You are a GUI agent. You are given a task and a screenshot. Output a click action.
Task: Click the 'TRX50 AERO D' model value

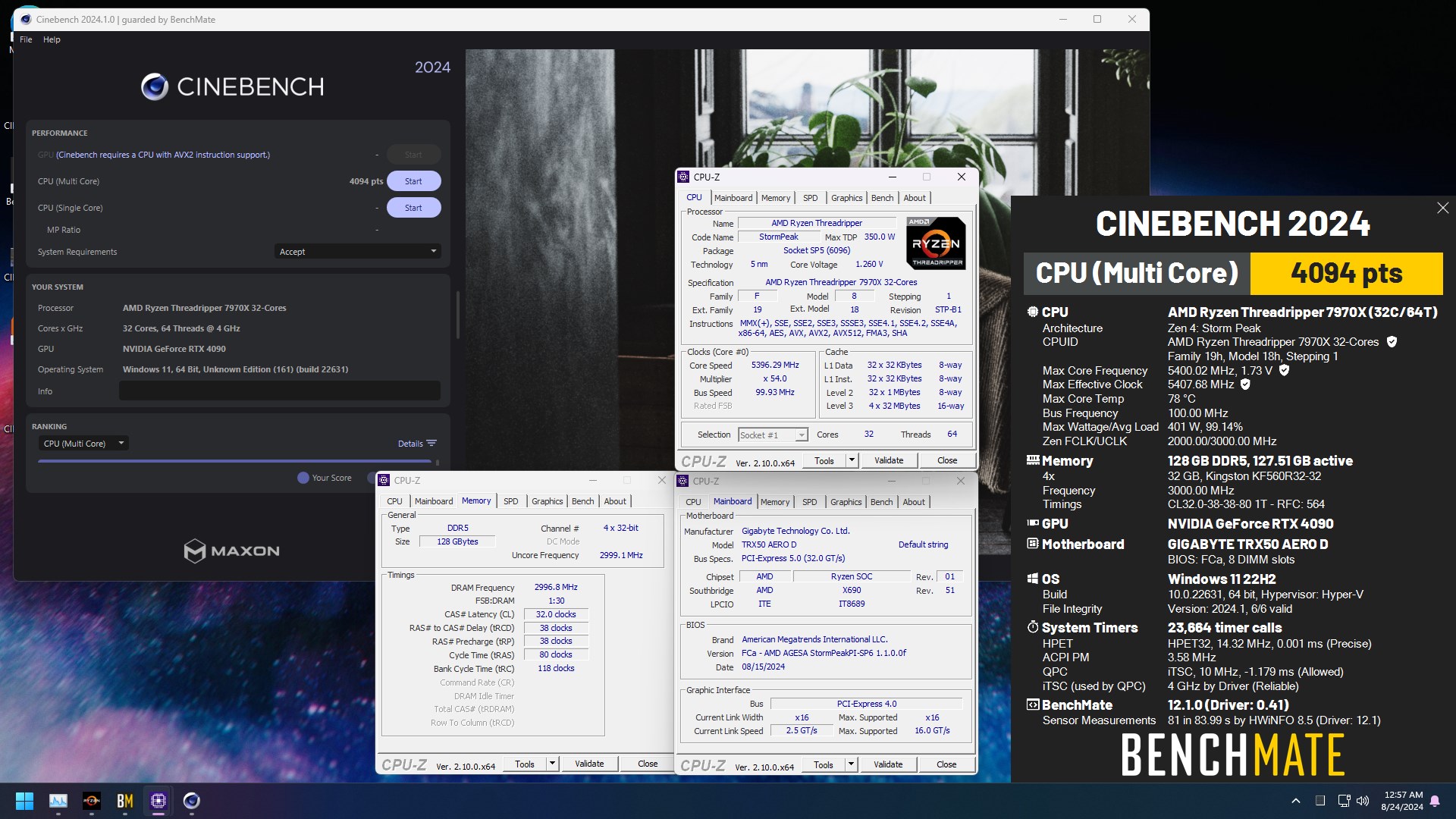(x=769, y=544)
